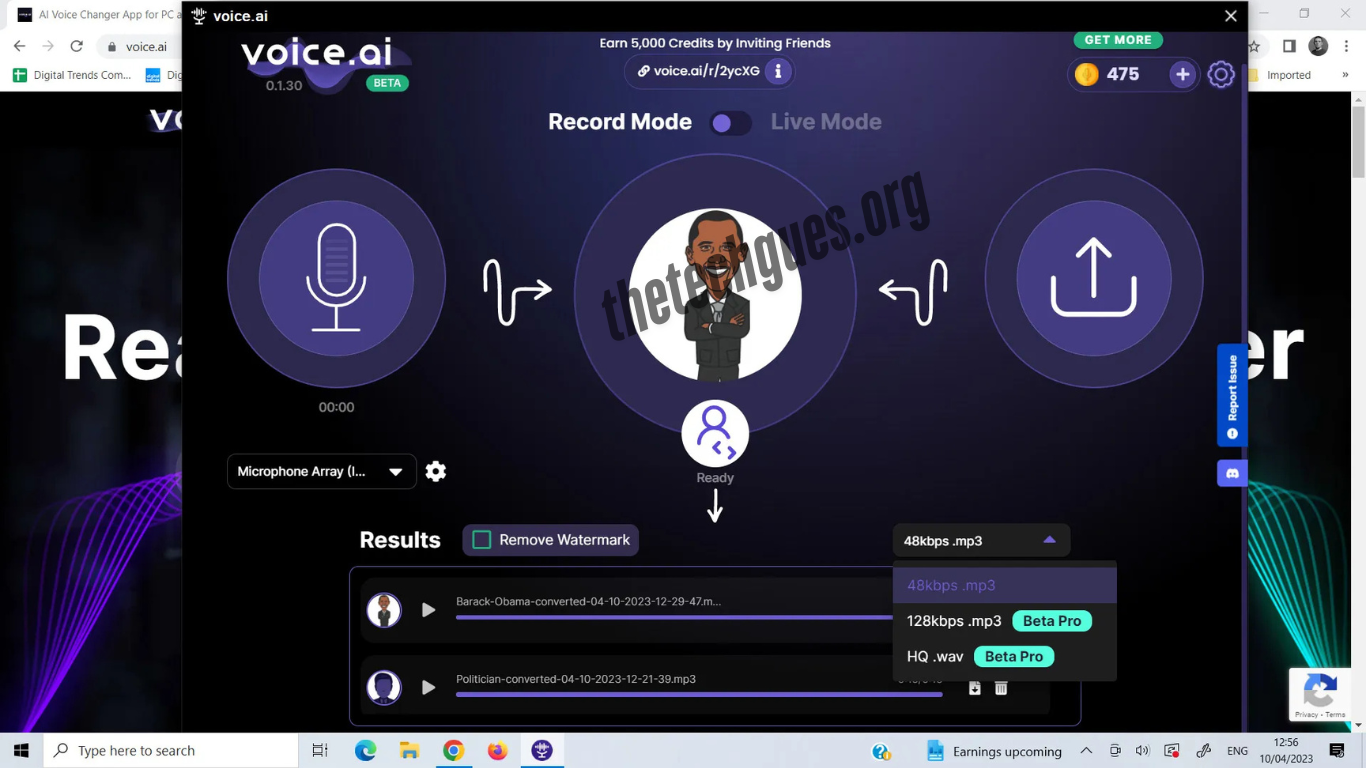Play the Politician converted recording
This screenshot has width=1366, height=768.
click(x=428, y=687)
